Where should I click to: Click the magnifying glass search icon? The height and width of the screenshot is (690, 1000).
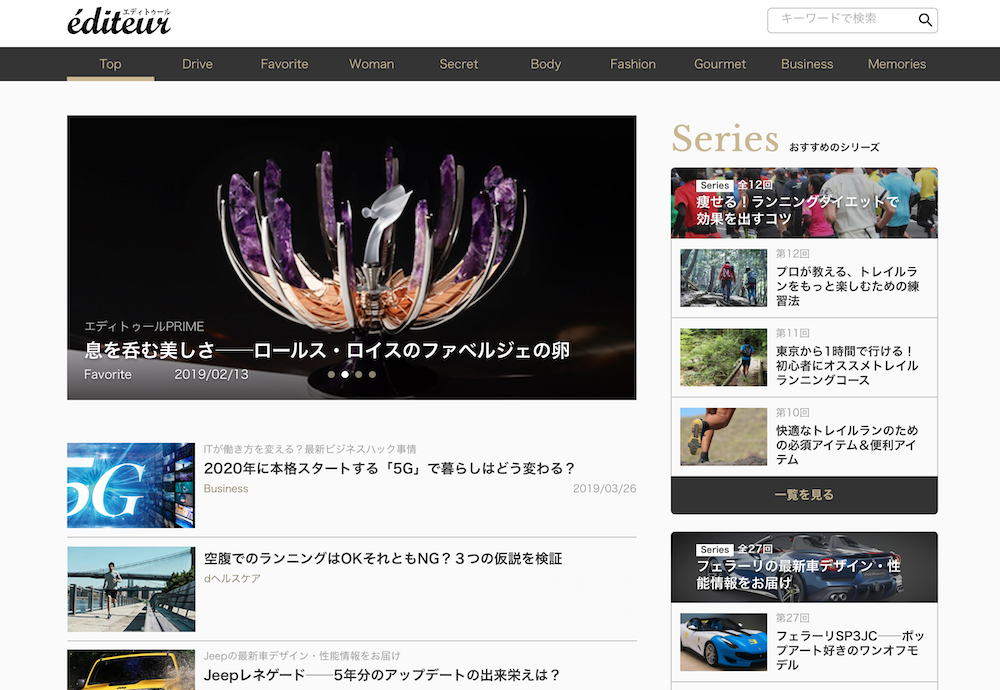pyautogui.click(x=925, y=20)
